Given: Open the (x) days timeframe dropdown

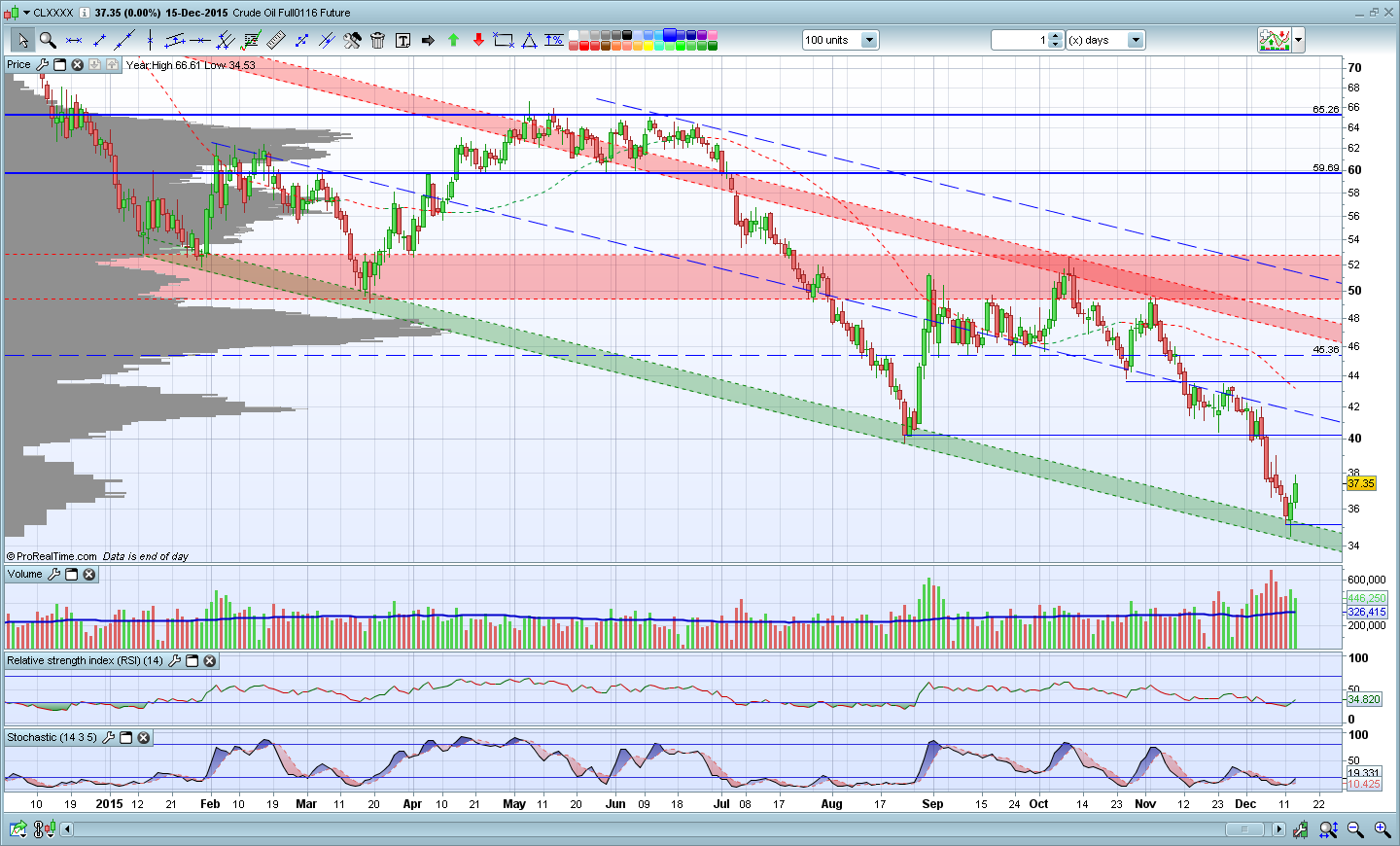Looking at the screenshot, I should point(1136,40).
